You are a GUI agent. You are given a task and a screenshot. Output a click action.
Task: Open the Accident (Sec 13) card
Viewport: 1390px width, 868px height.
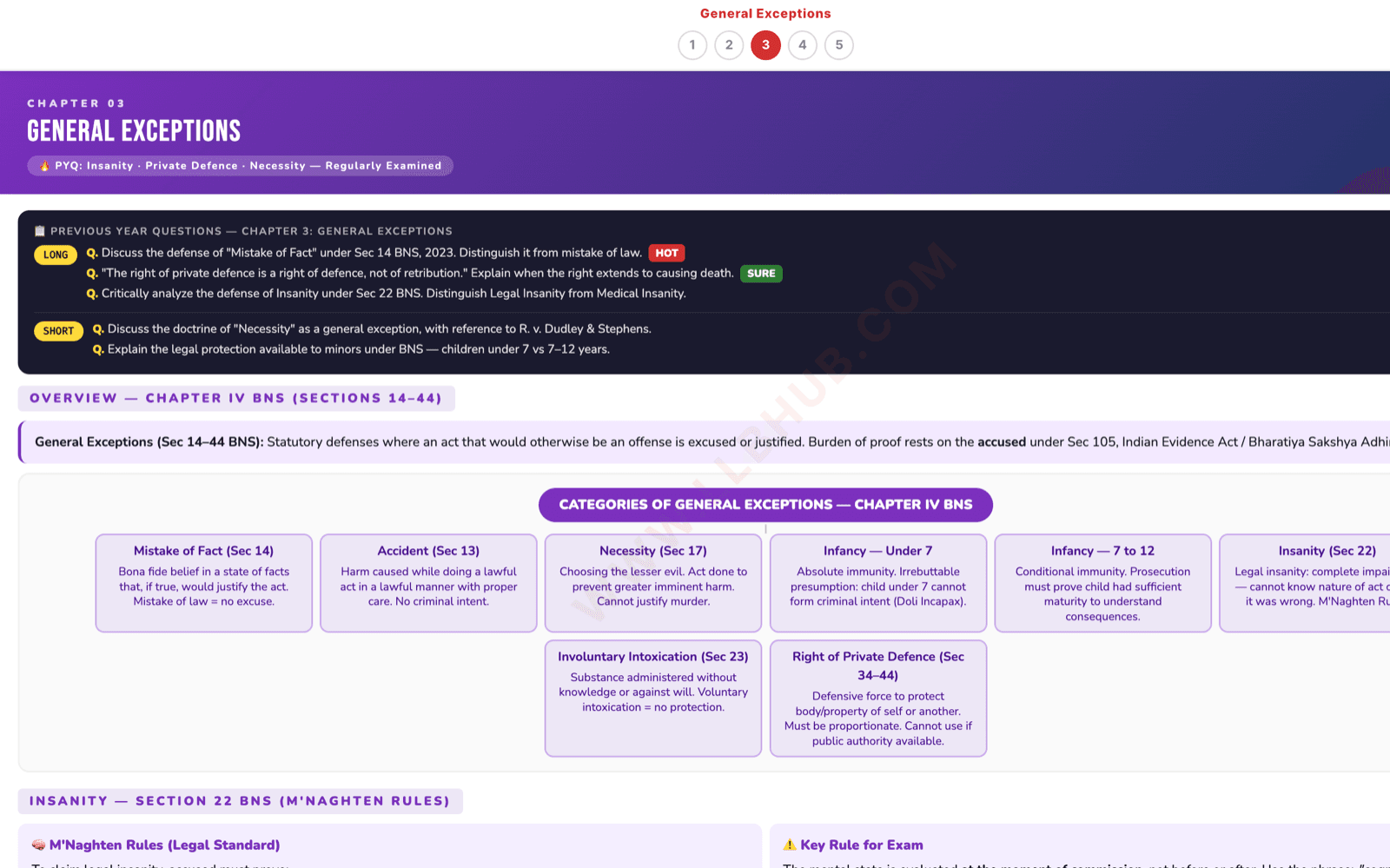428,583
